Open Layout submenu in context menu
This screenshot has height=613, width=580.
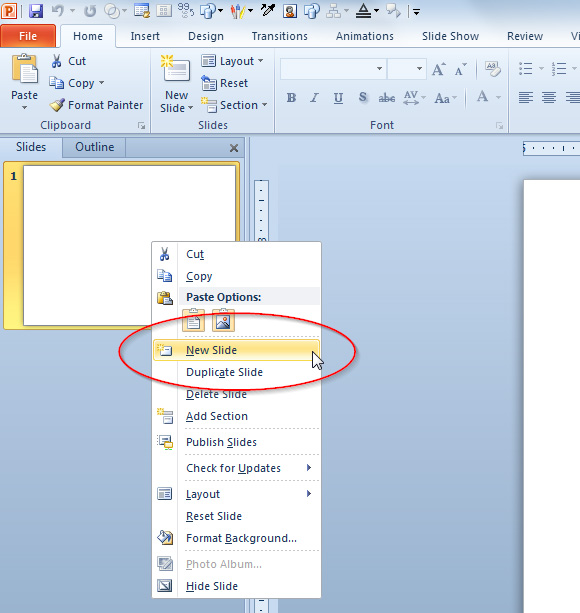click(237, 494)
